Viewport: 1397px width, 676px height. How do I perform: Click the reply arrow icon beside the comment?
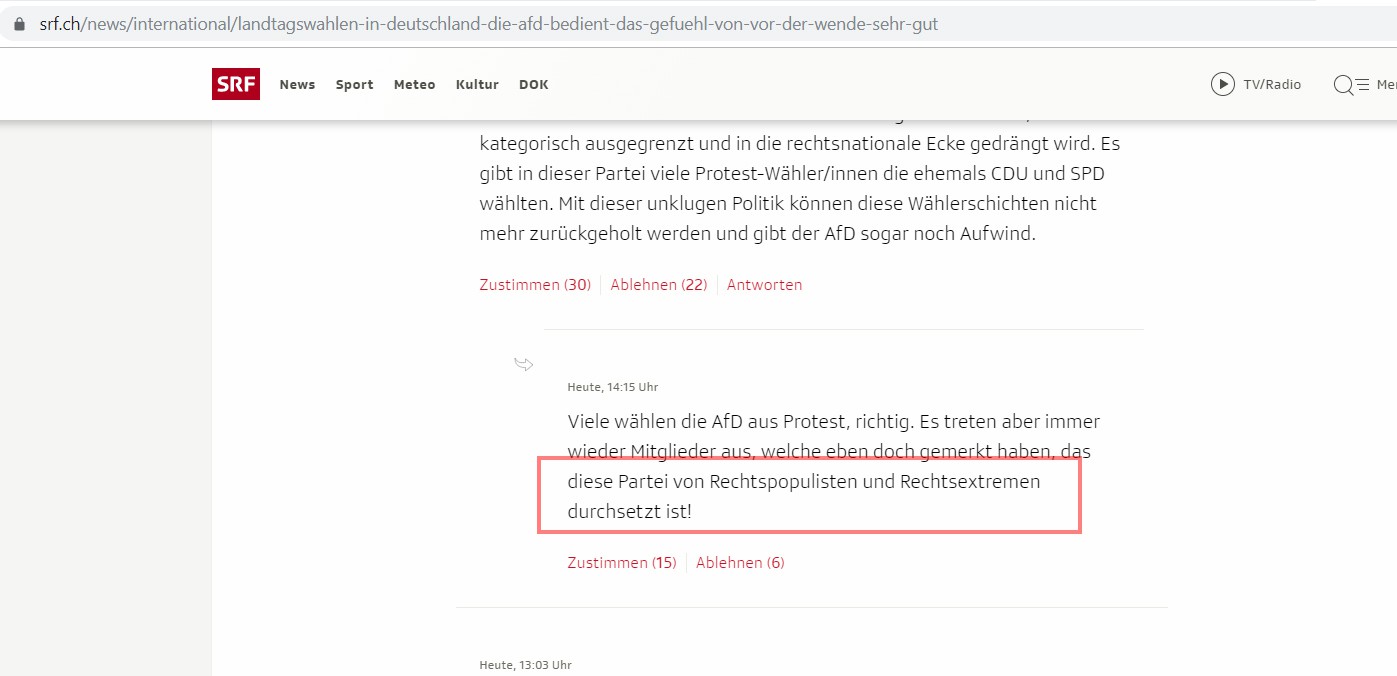tap(523, 364)
